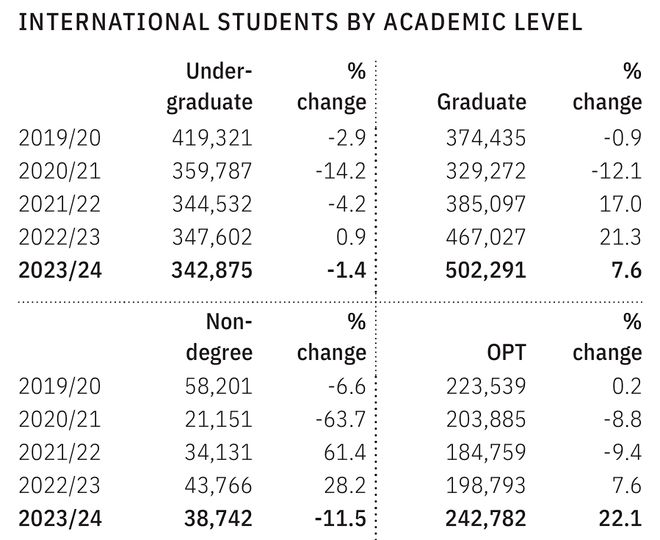Click the bold OPT change 22.1

coord(620,520)
